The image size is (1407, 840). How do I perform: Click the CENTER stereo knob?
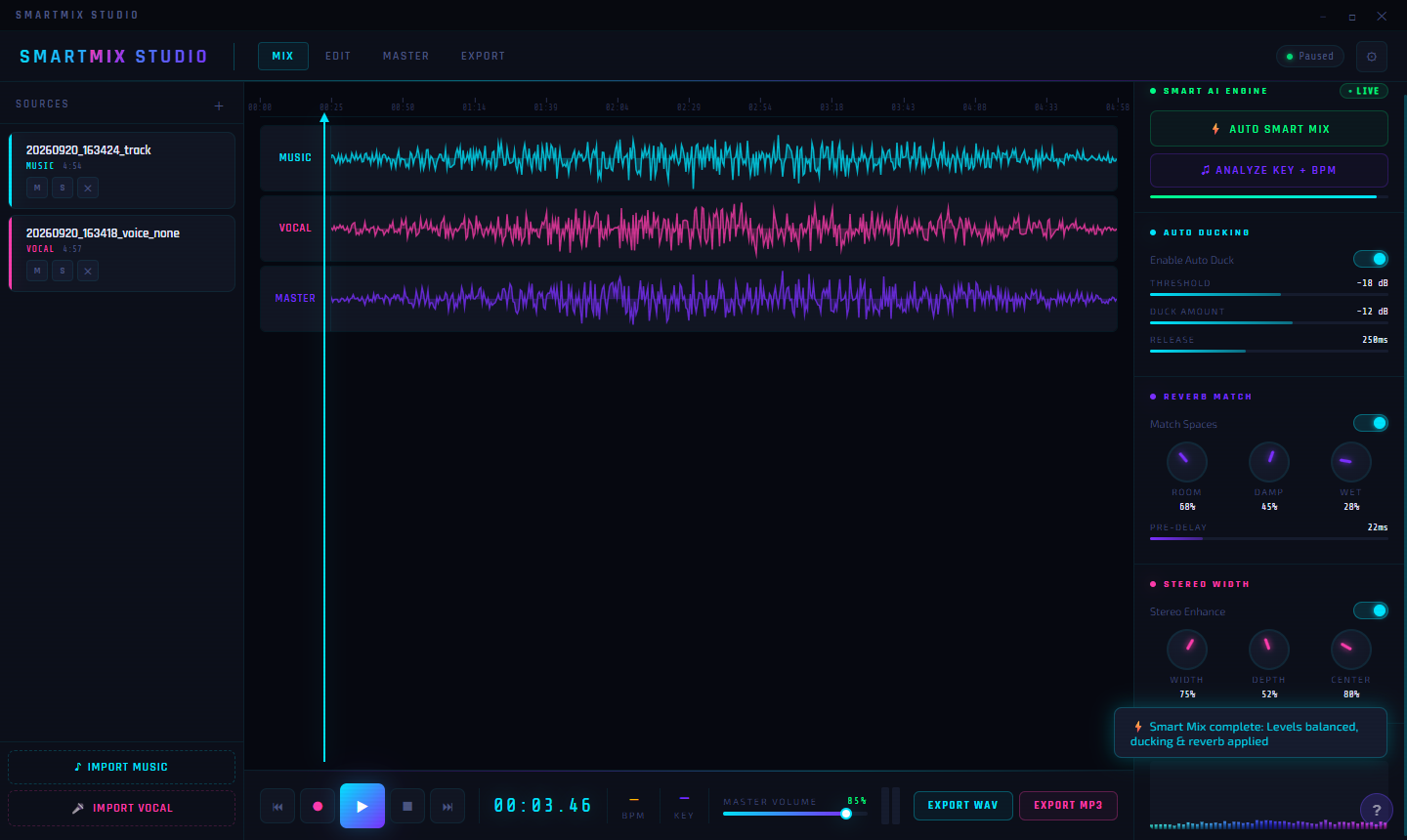(1351, 650)
